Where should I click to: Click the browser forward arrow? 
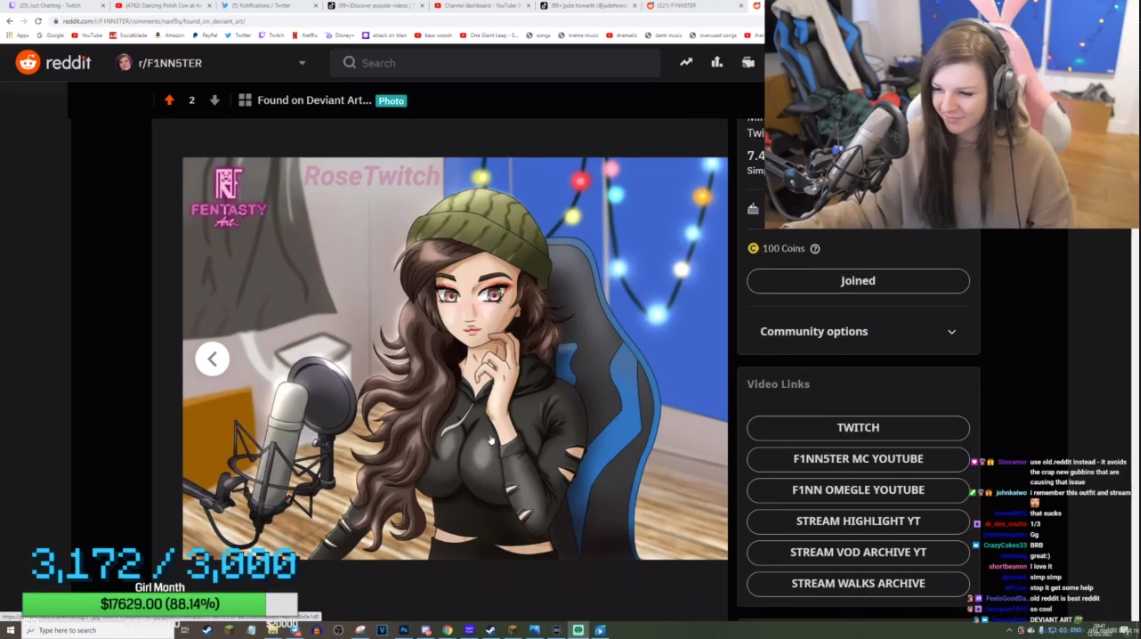tap(24, 21)
